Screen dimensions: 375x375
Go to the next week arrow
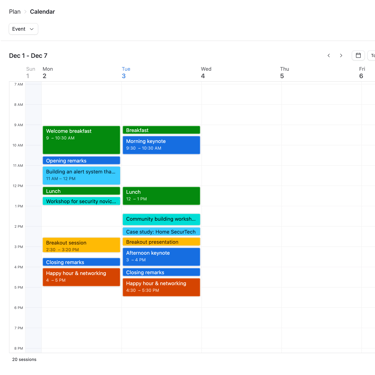point(341,56)
